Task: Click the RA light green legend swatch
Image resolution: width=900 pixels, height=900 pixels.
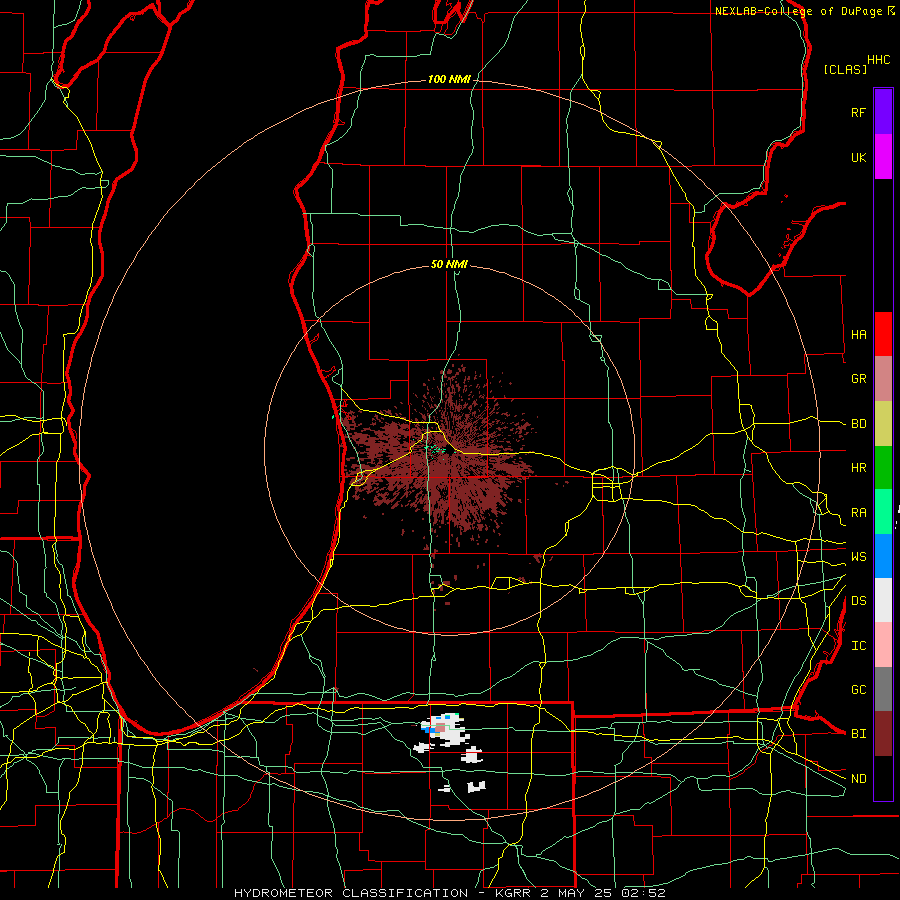Action: pos(883,511)
